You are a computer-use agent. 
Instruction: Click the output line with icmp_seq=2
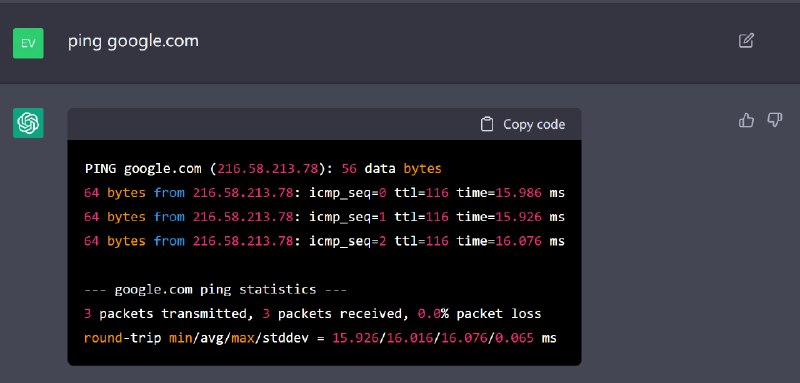pyautogui.click(x=324, y=241)
